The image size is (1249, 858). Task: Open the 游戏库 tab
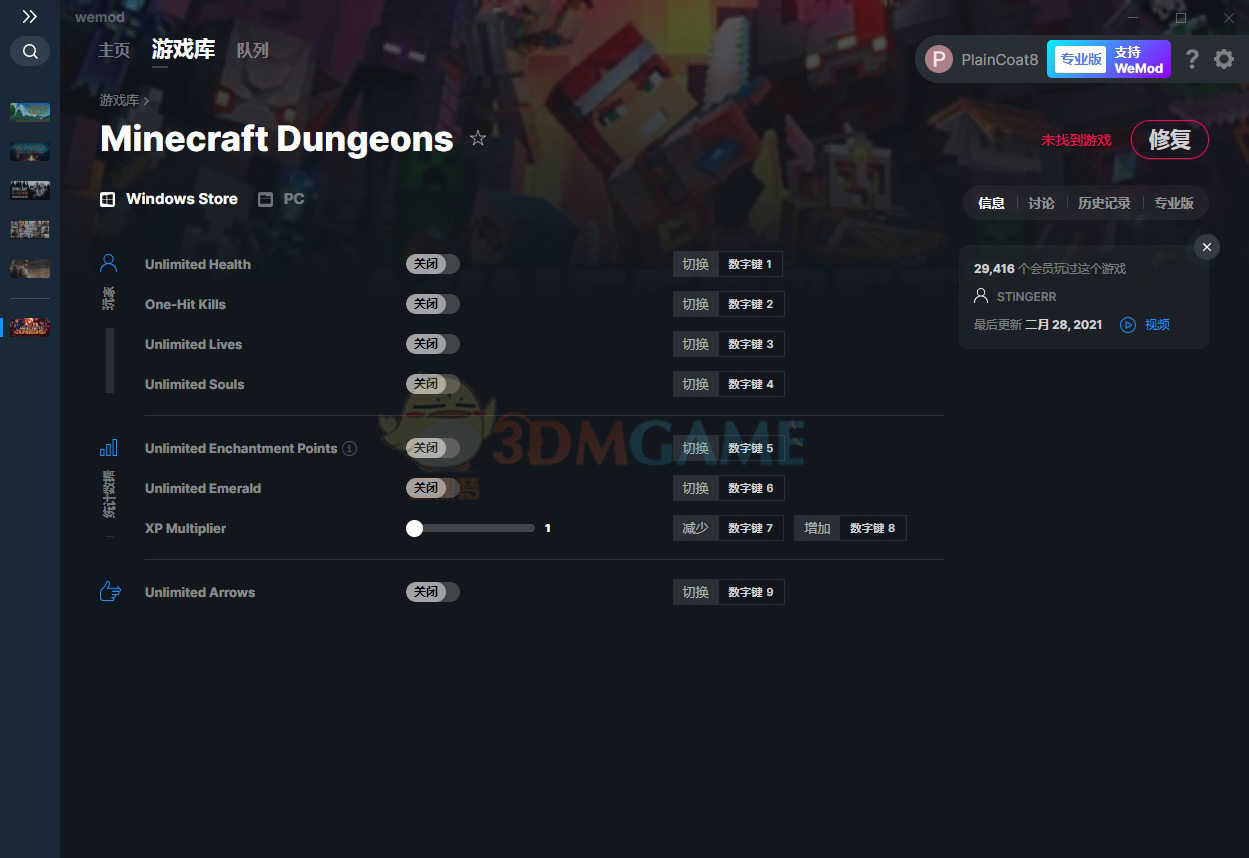pos(183,49)
